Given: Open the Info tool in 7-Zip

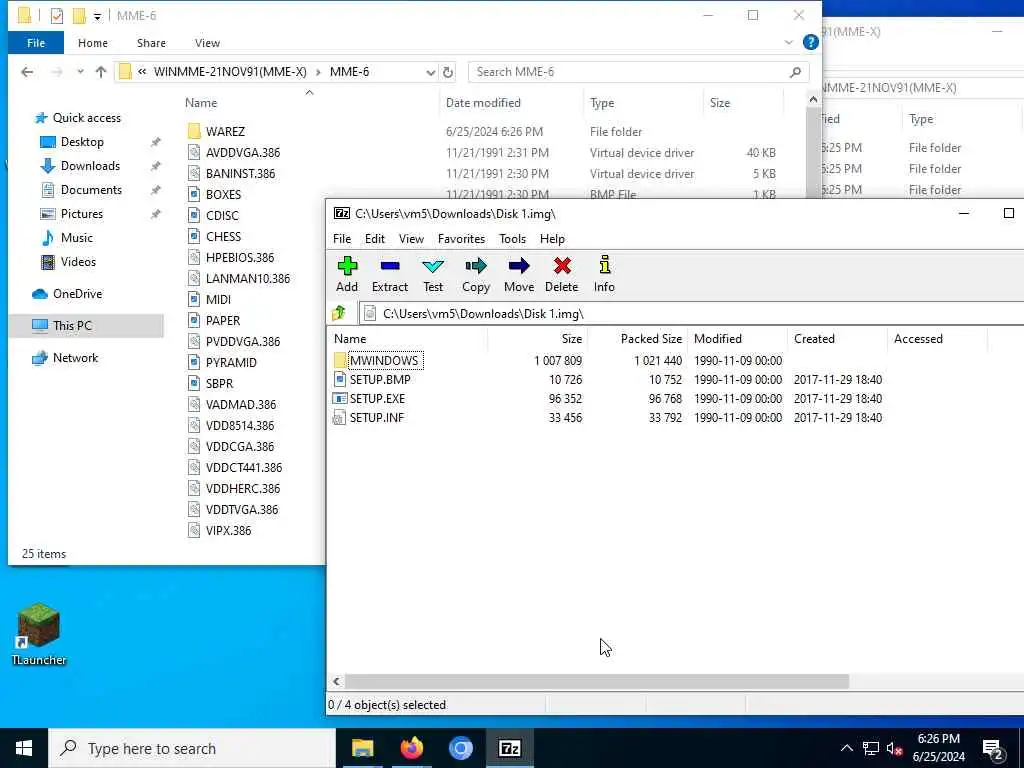Looking at the screenshot, I should [x=604, y=274].
